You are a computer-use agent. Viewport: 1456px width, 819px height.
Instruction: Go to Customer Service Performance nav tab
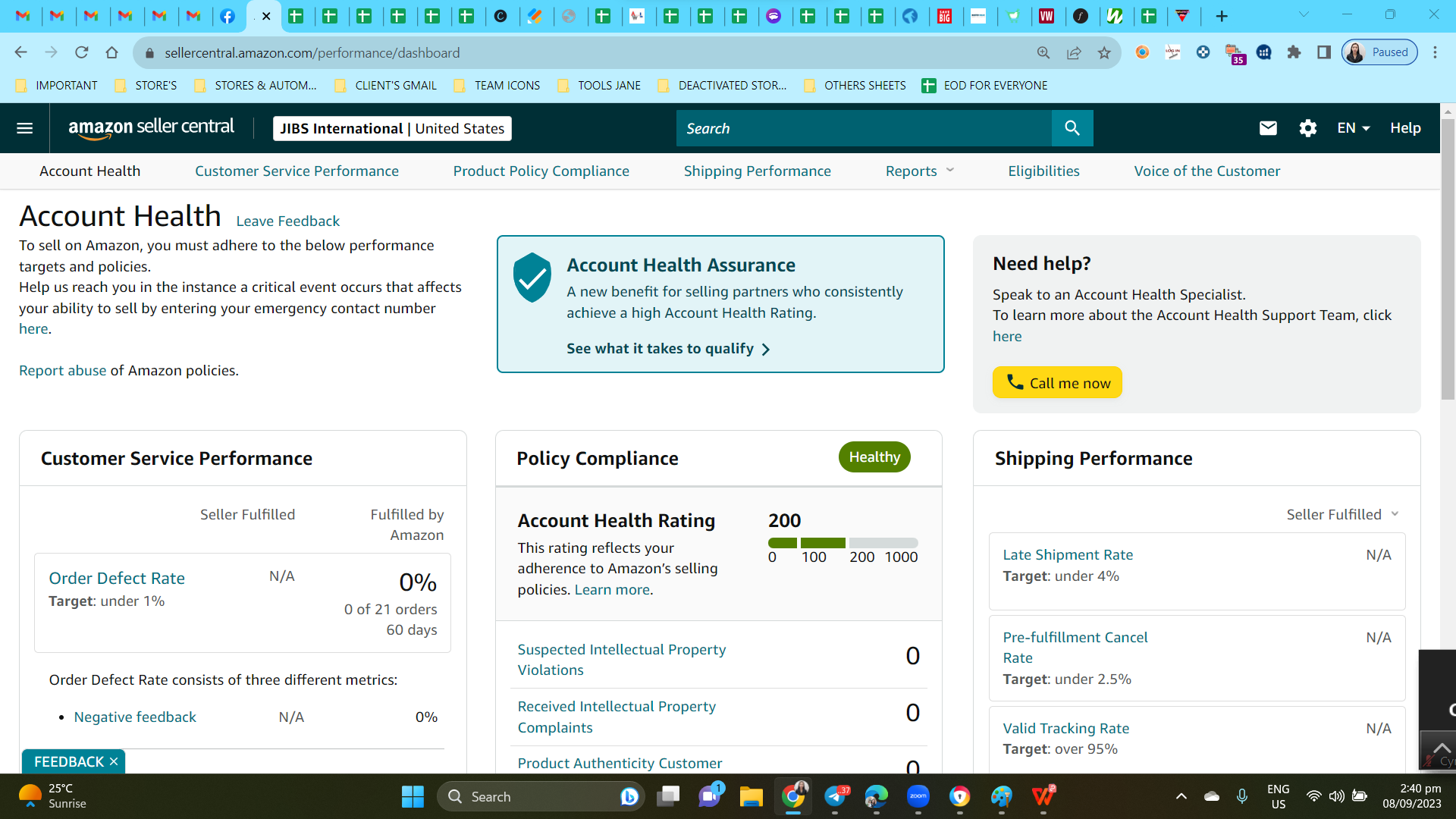(297, 171)
